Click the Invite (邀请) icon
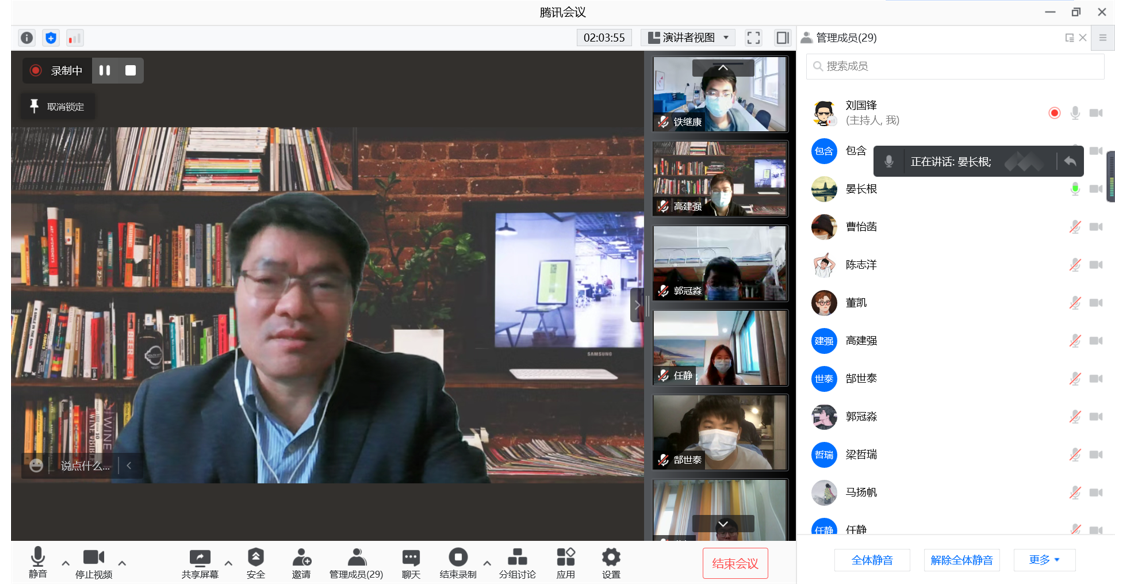The height and width of the screenshot is (585, 1122). (301, 558)
